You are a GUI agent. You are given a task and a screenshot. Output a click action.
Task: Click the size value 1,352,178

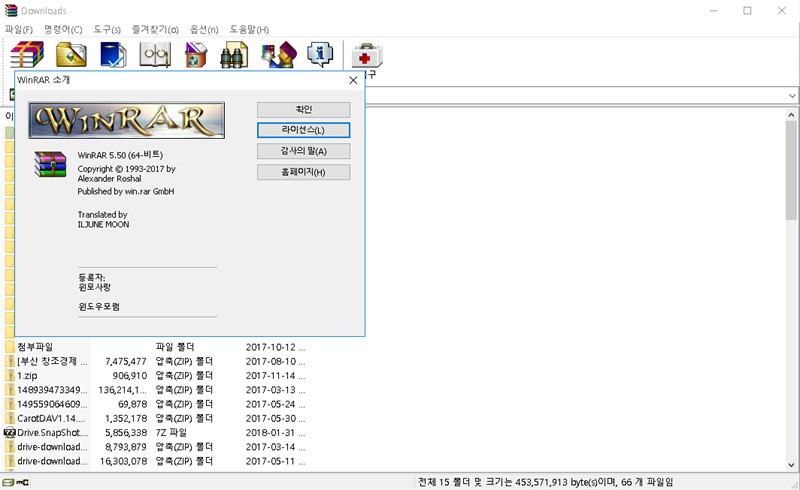click(x=126, y=419)
